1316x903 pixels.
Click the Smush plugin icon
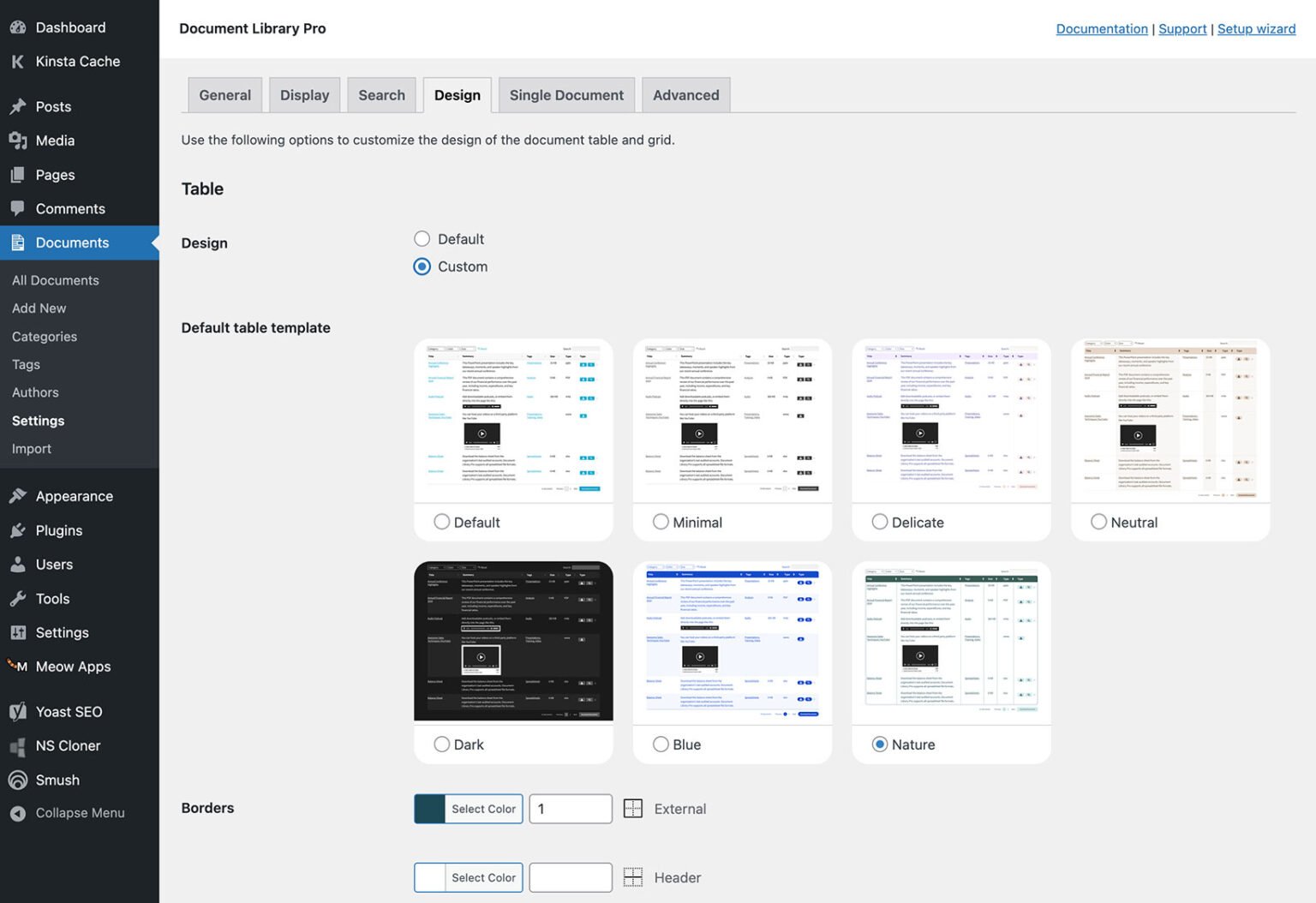click(x=17, y=780)
